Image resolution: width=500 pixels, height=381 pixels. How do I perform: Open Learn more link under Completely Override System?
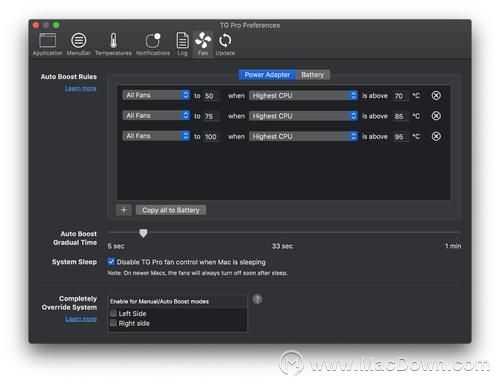pos(81,319)
